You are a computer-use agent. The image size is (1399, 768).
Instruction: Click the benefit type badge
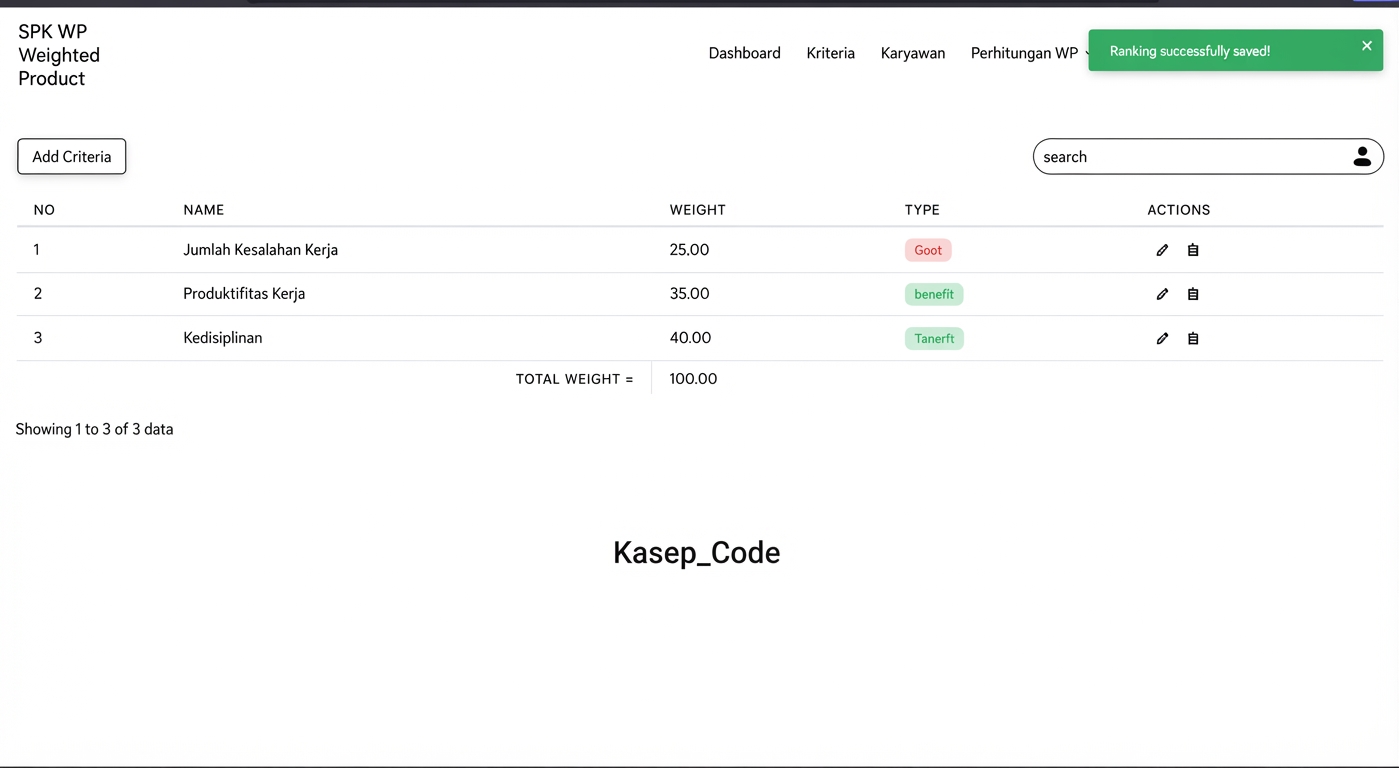[x=934, y=294]
